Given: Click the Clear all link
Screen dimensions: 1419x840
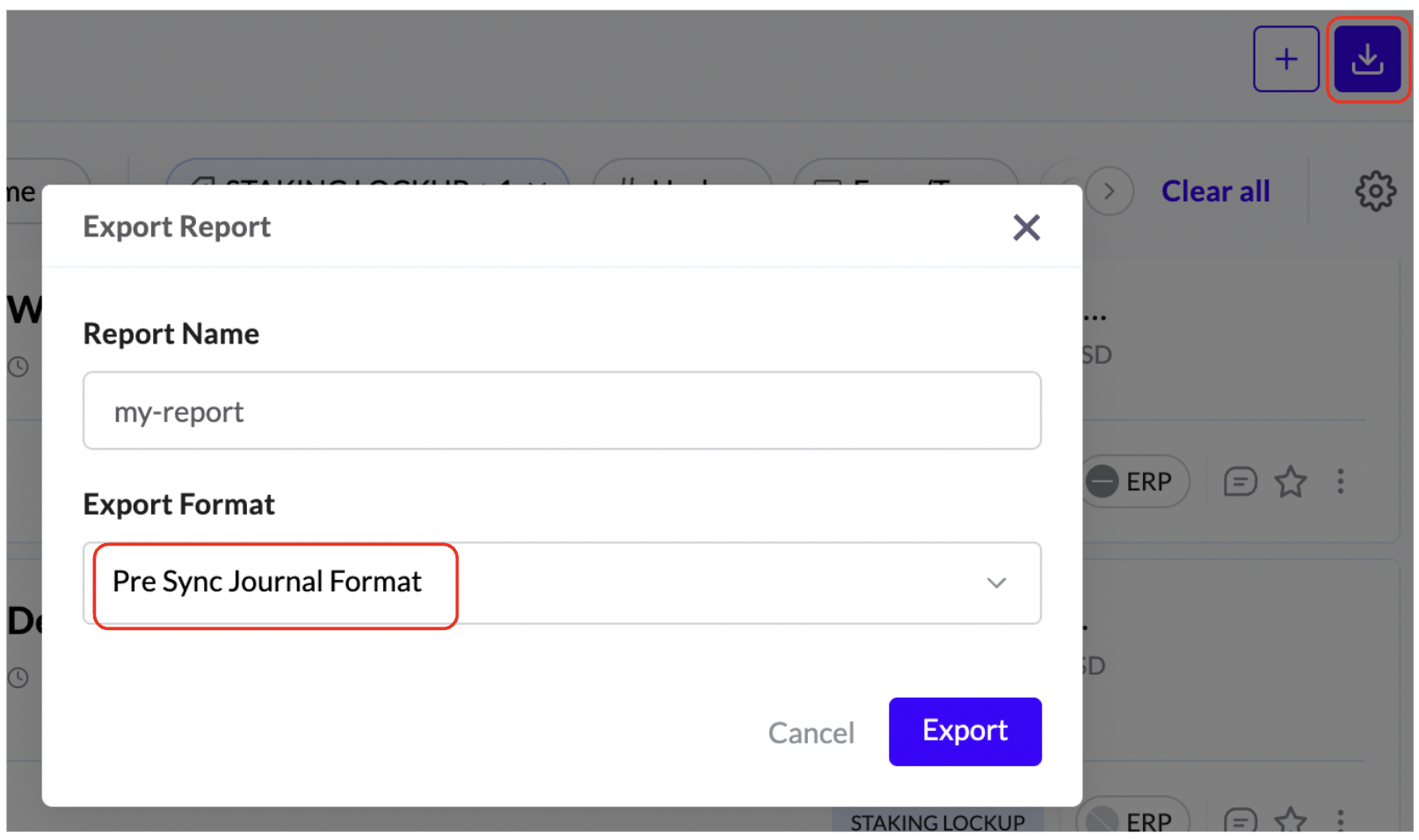Looking at the screenshot, I should [x=1215, y=191].
